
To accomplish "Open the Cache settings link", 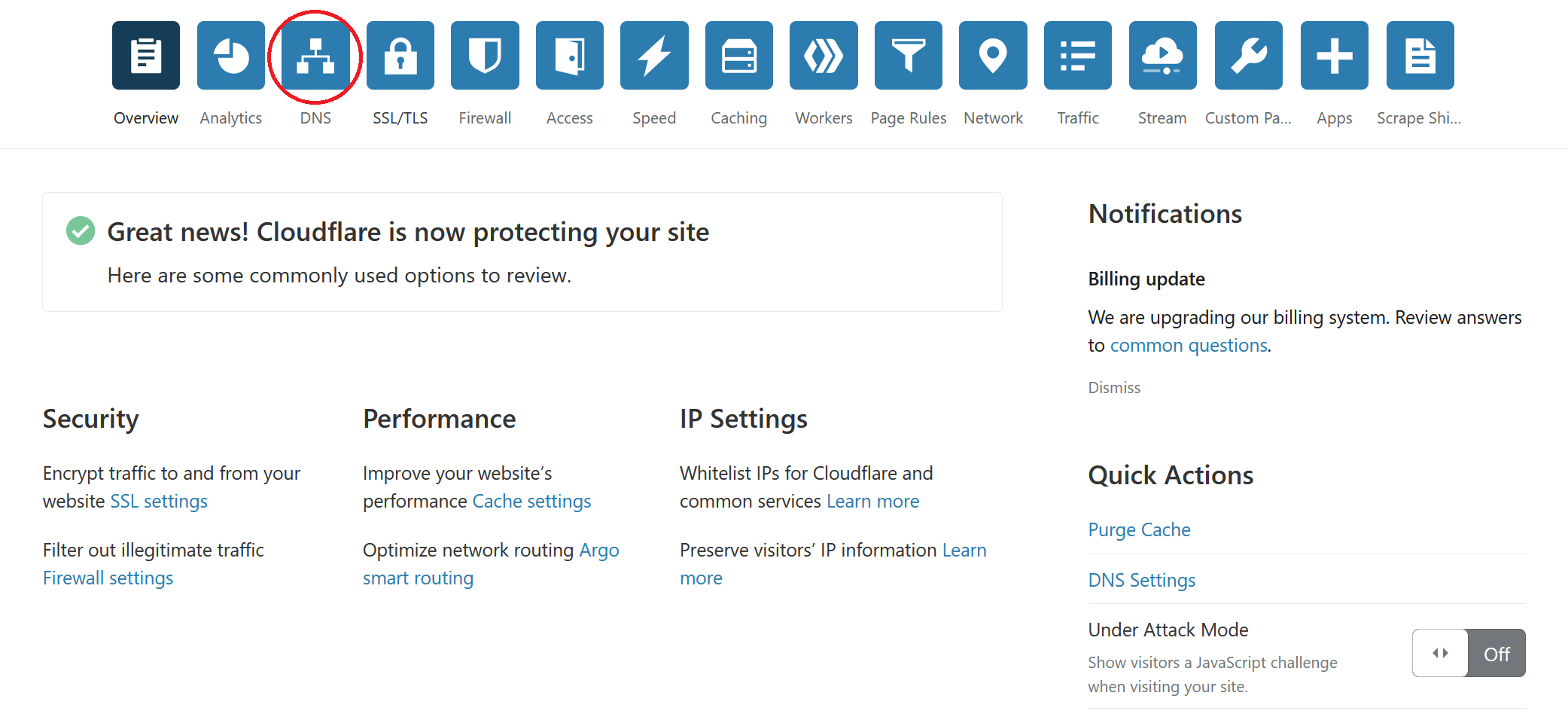I will click(531, 501).
